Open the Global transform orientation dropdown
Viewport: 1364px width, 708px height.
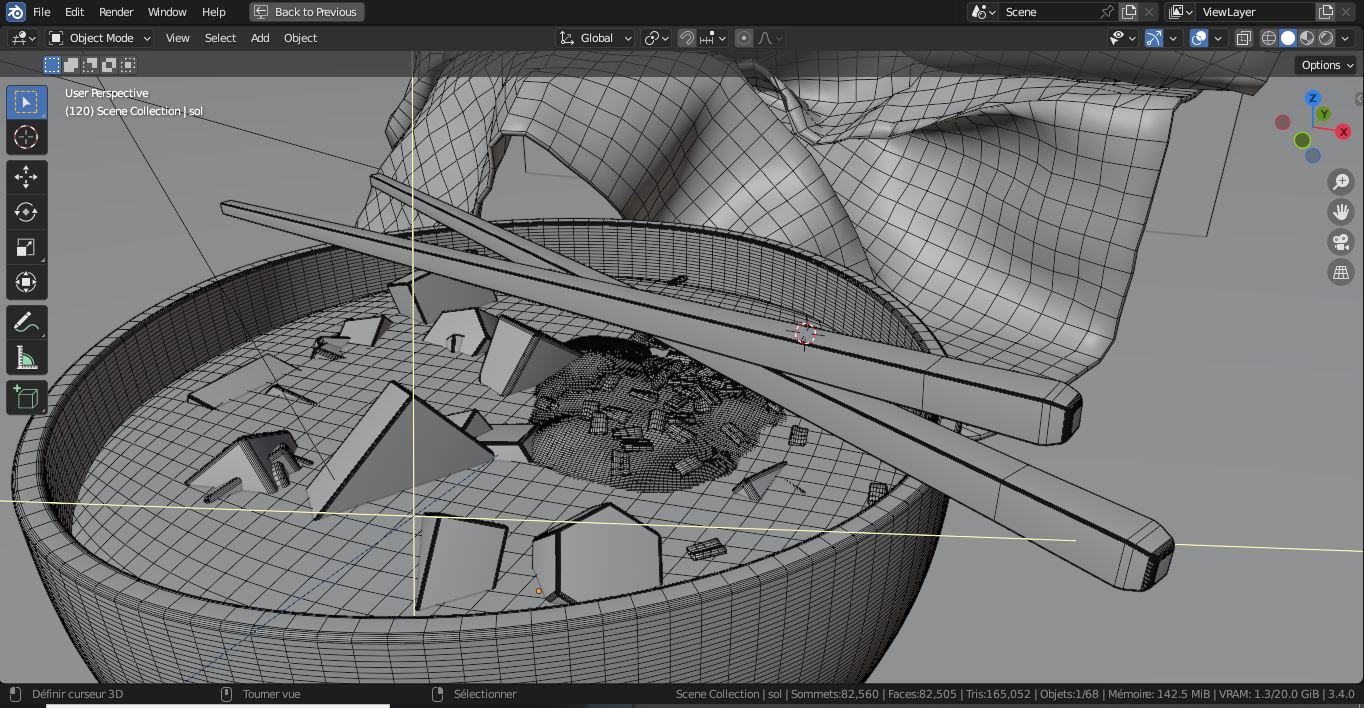point(596,38)
